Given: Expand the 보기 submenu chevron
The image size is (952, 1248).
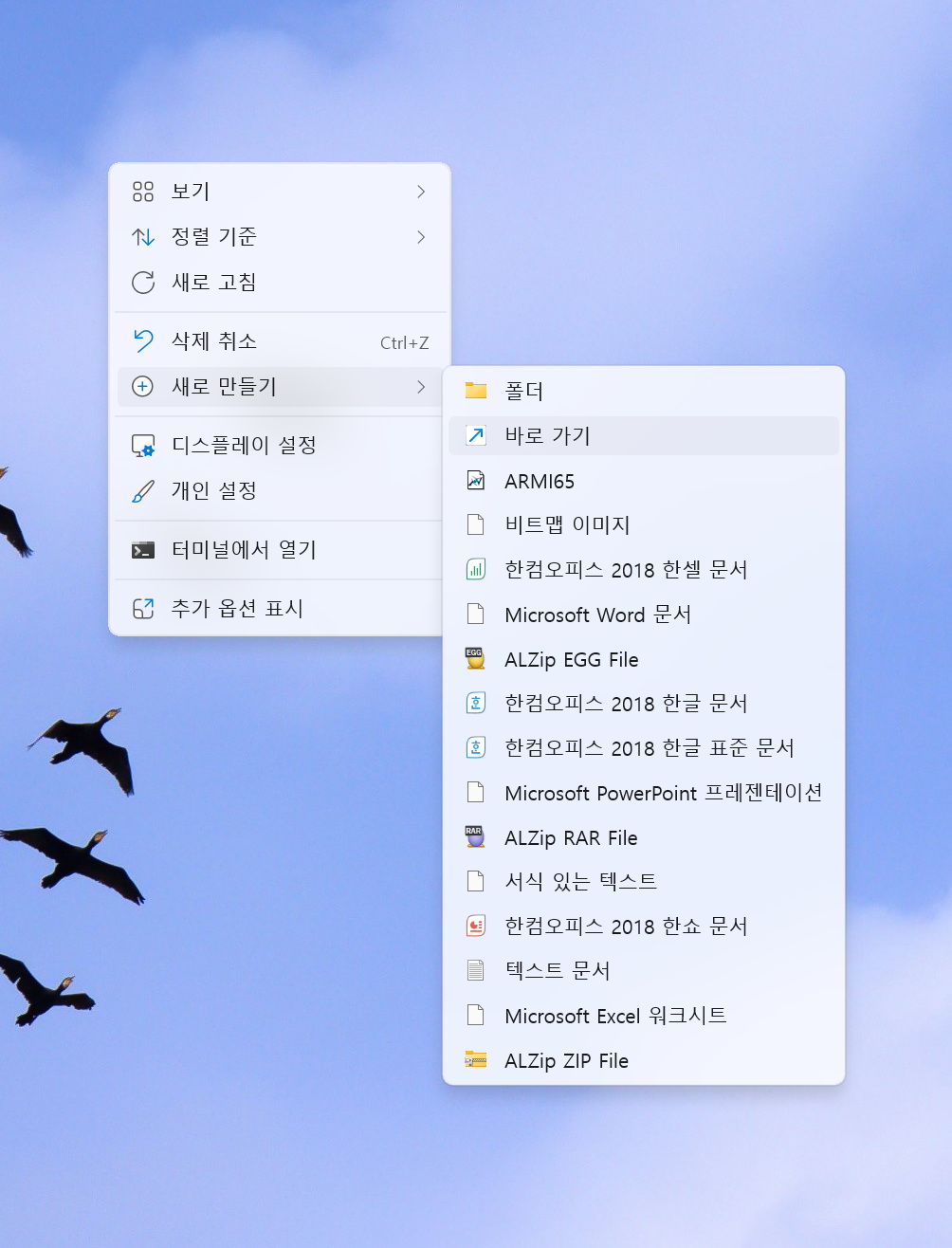Looking at the screenshot, I should coord(421,192).
